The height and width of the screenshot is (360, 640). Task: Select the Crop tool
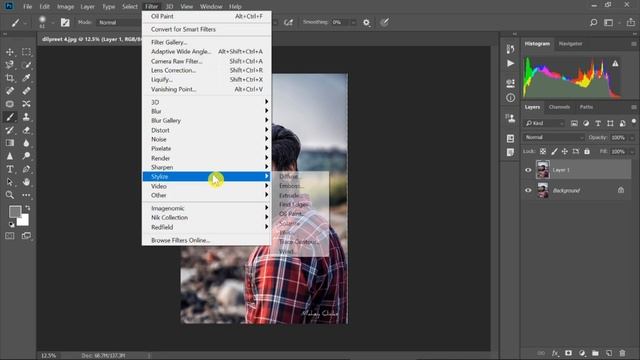(x=10, y=78)
